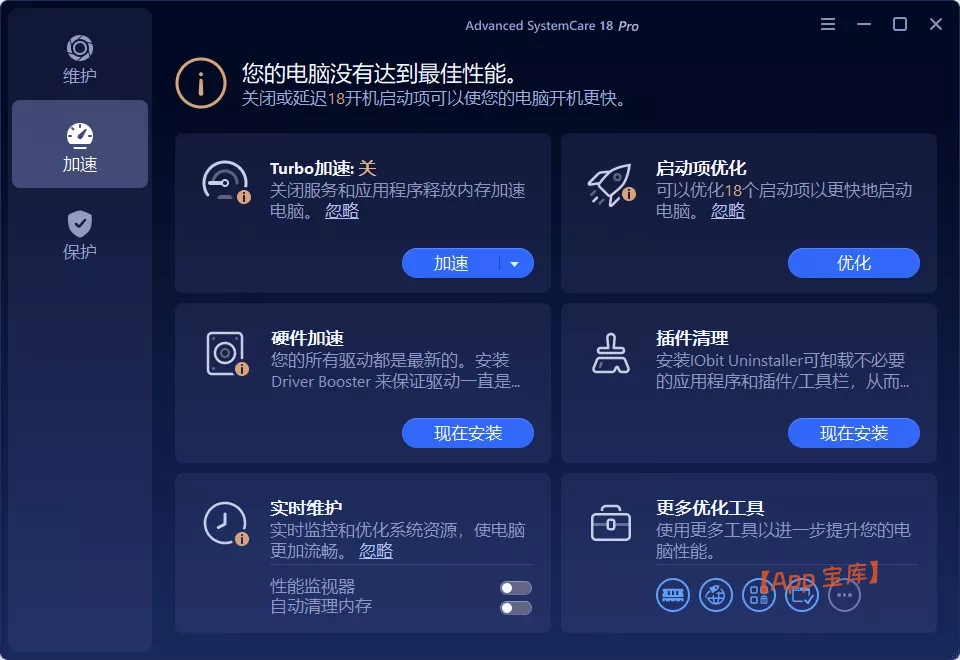Open more tools via the ellipsis icon

pyautogui.click(x=844, y=594)
